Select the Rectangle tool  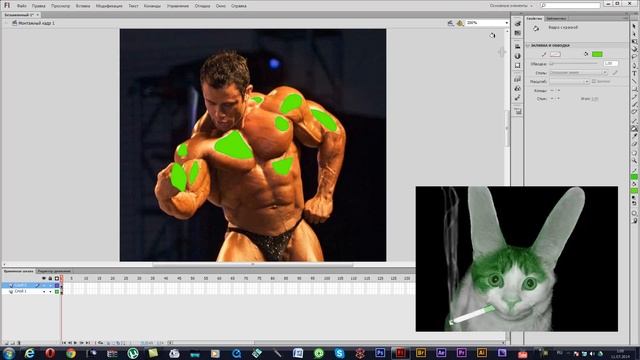click(x=635, y=89)
